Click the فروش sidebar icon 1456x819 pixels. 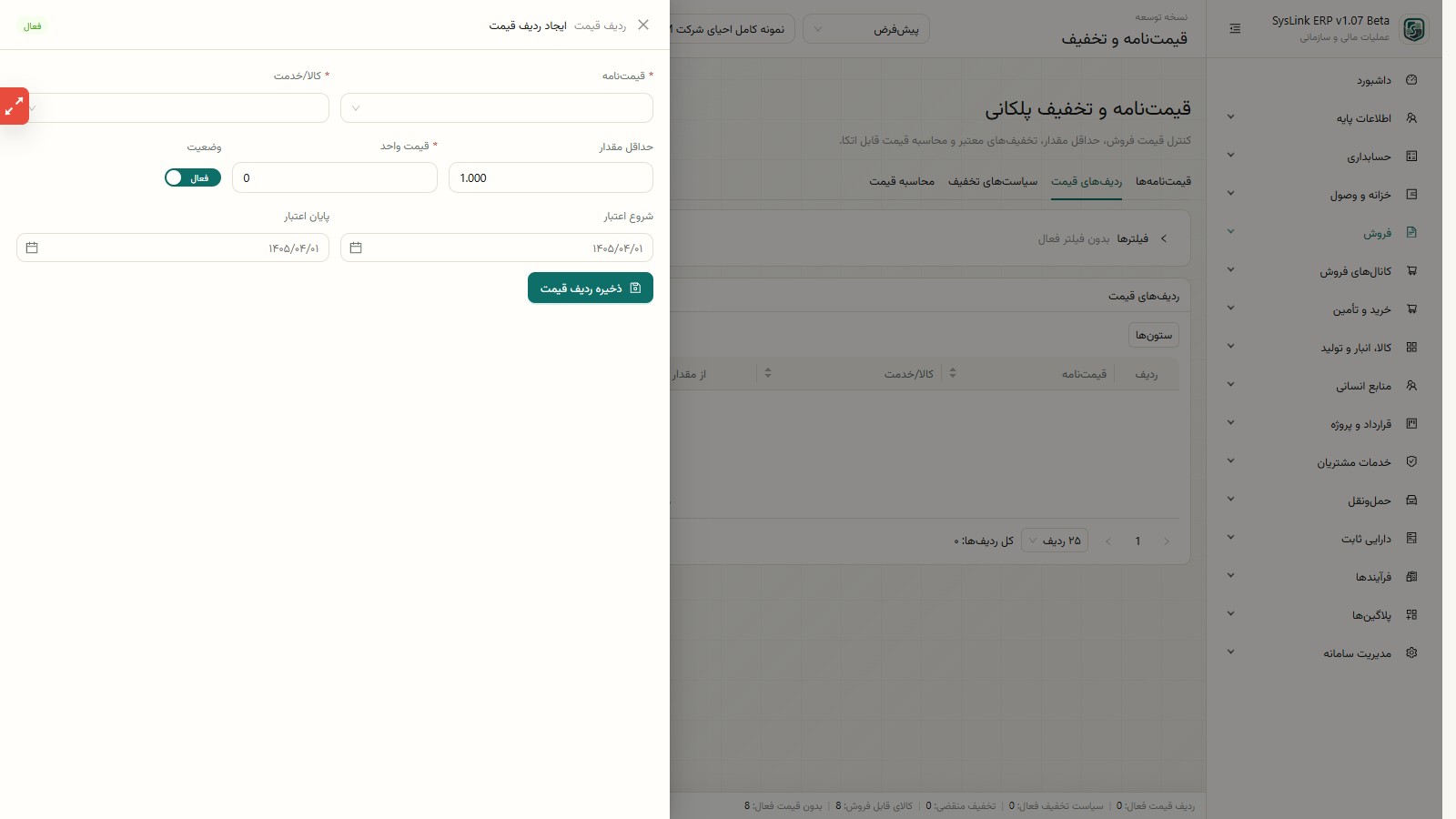coord(1411,233)
